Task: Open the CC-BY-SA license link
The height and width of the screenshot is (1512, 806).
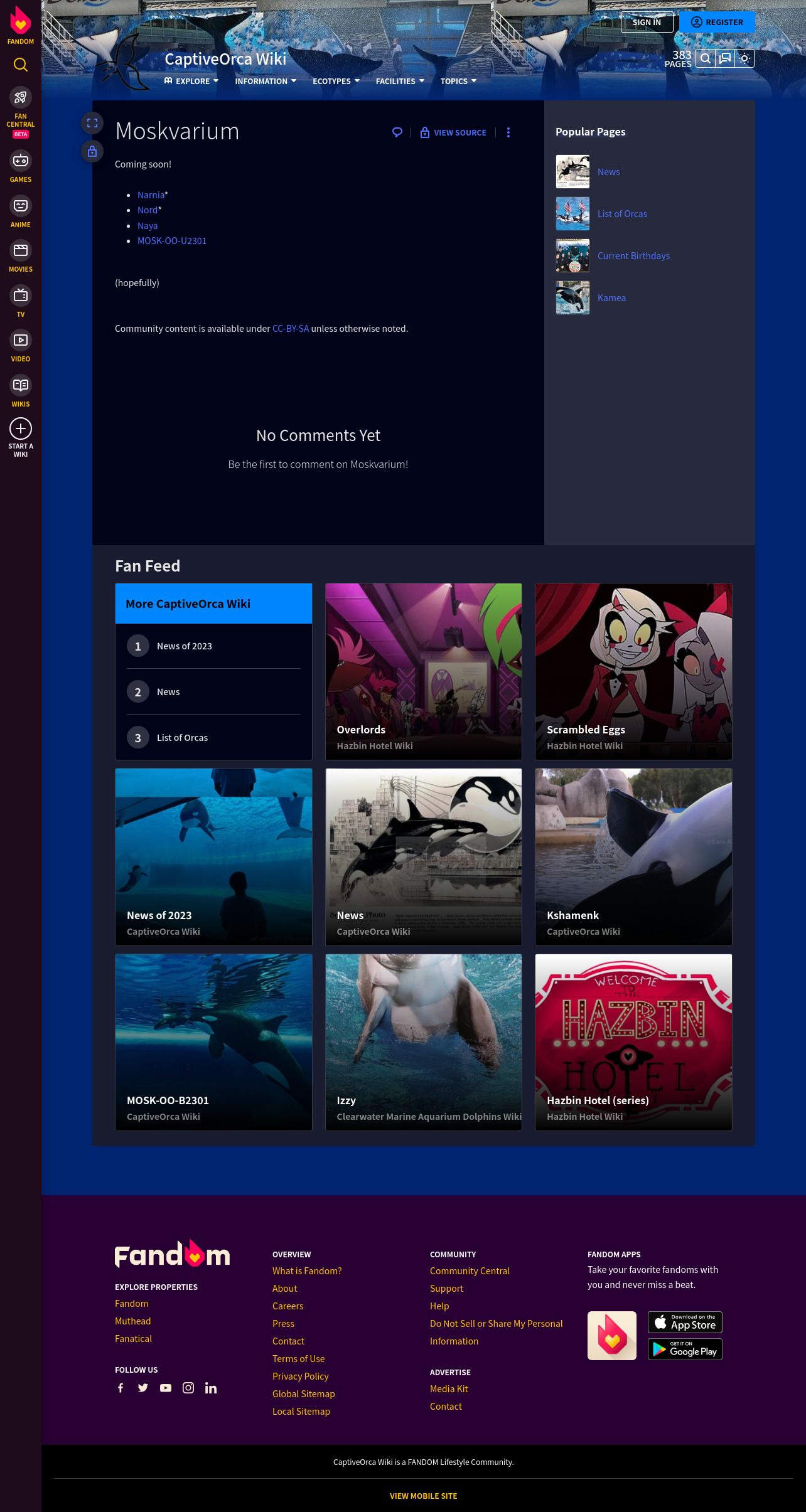Action: coord(291,329)
